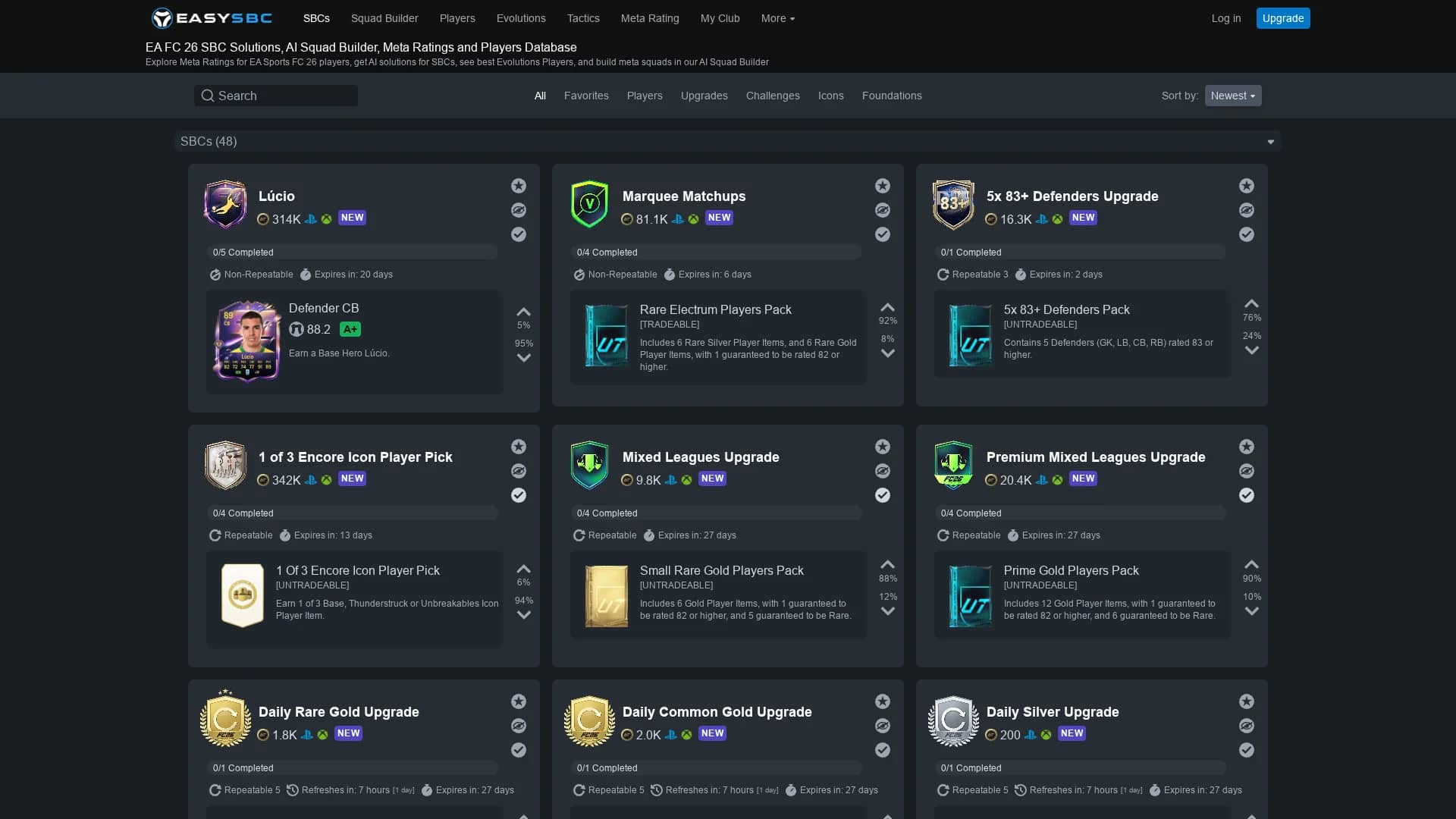Hide the 5x 83+ Defenders Upgrade SBC
This screenshot has height=819, width=1456.
(1247, 210)
